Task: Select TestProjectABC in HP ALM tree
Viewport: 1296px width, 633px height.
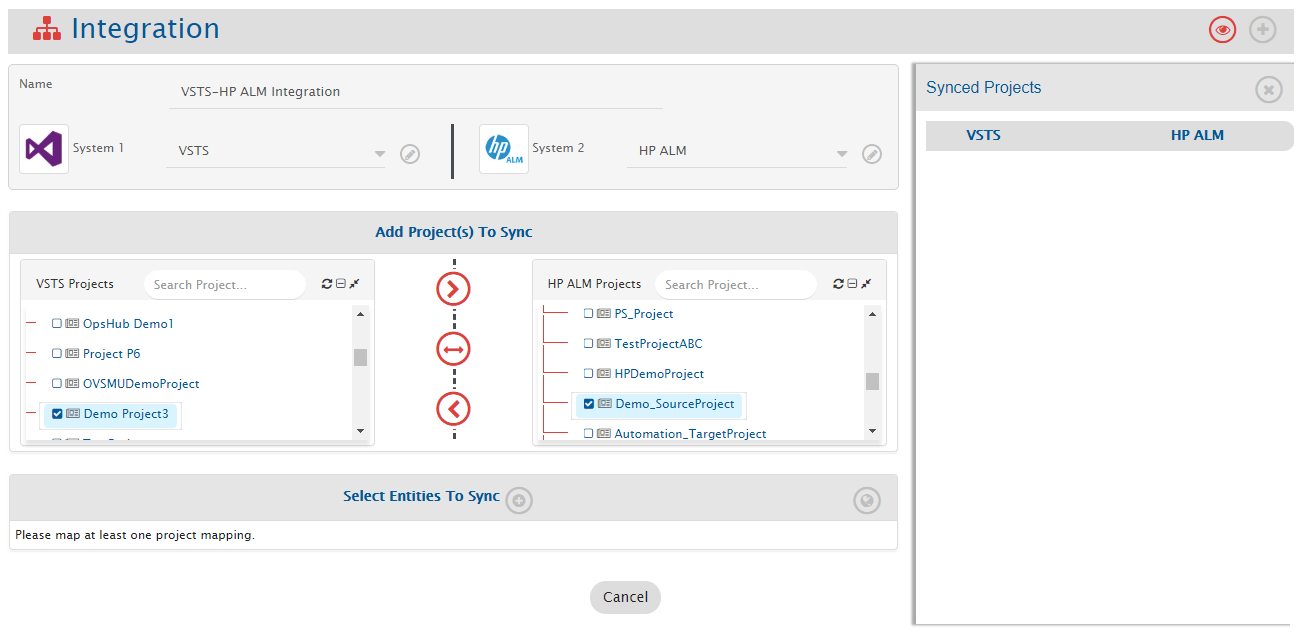Action: click(658, 344)
